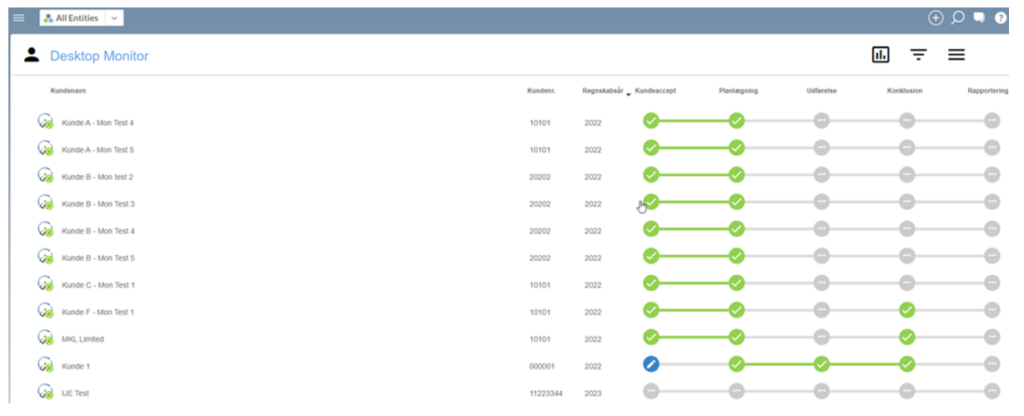
Task: Open the search magnifier icon
Action: [x=957, y=18]
